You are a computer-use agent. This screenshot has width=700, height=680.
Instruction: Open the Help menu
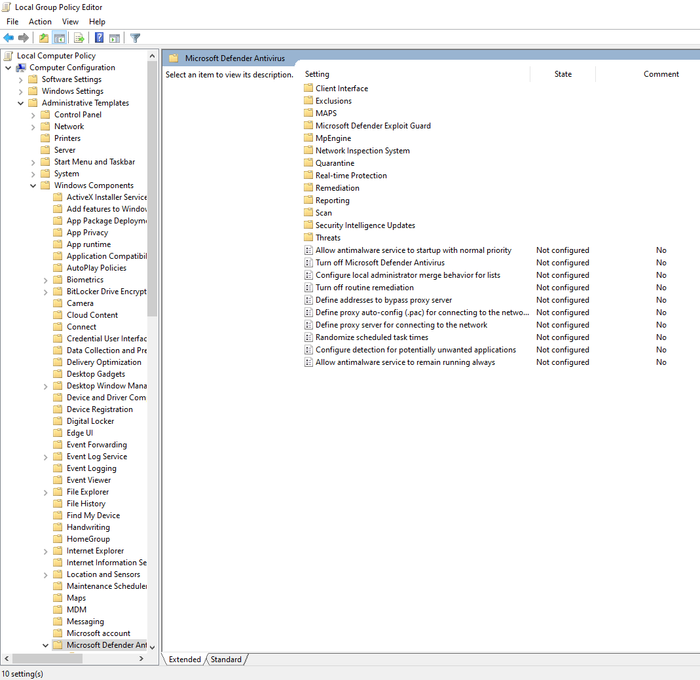click(x=97, y=21)
